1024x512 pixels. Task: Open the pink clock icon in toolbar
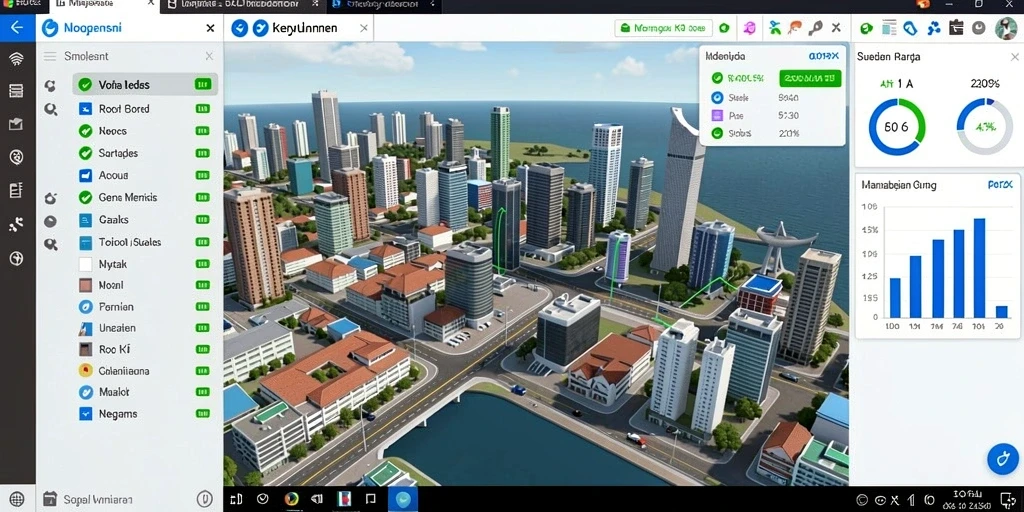[x=750, y=28]
